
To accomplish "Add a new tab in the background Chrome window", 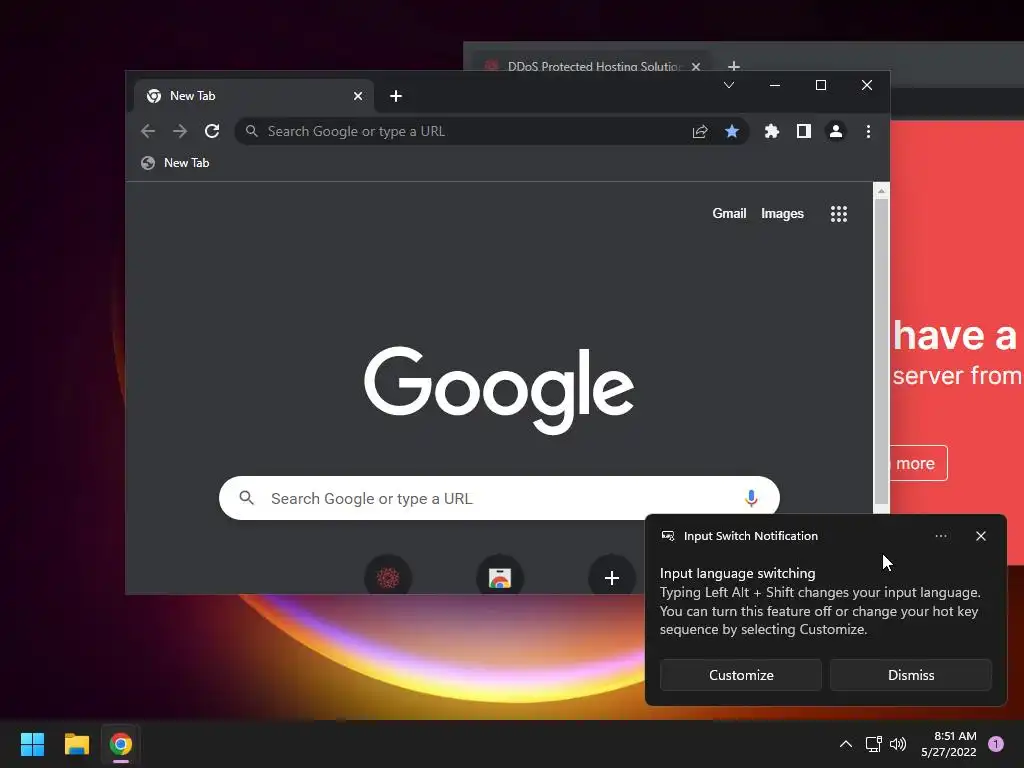I will pyautogui.click(x=734, y=66).
